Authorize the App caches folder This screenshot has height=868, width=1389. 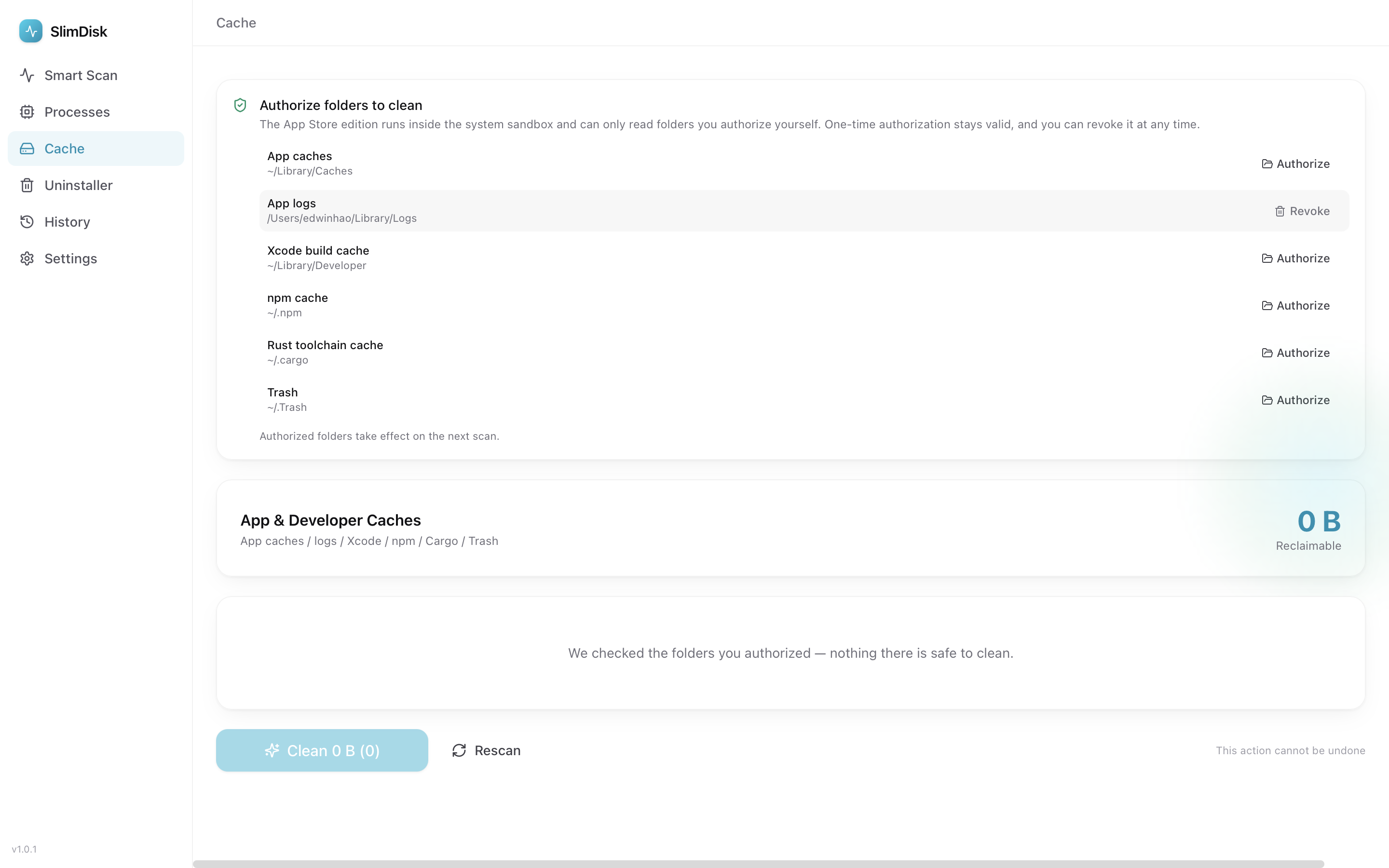pos(1295,164)
